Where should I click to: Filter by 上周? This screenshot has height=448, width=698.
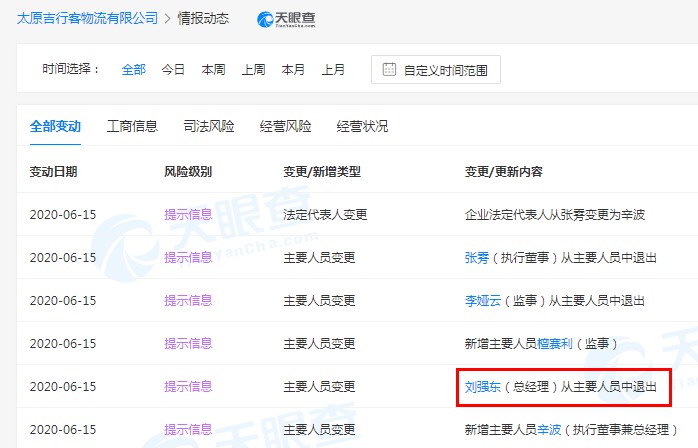pyautogui.click(x=253, y=69)
